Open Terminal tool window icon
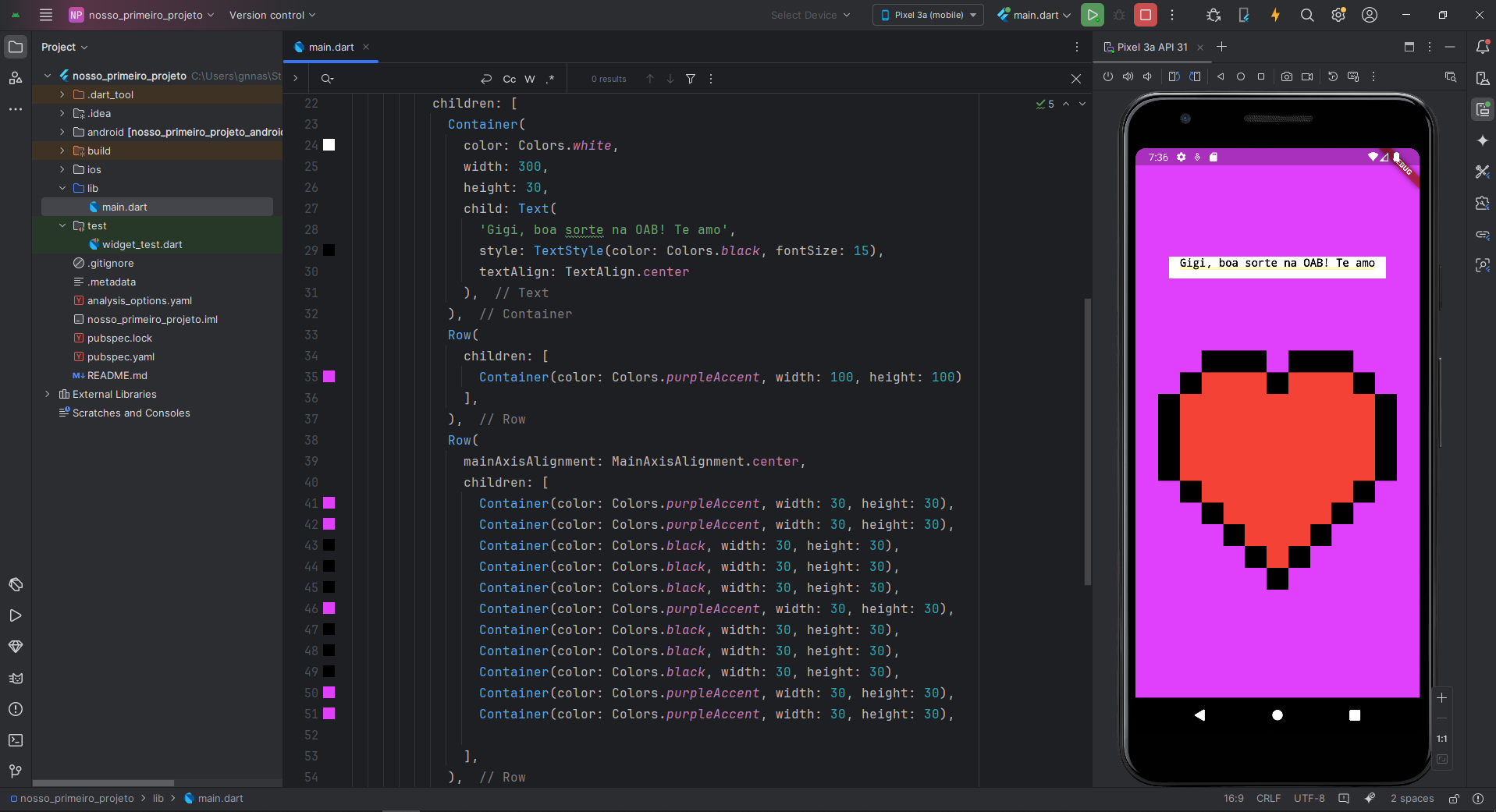 point(16,740)
